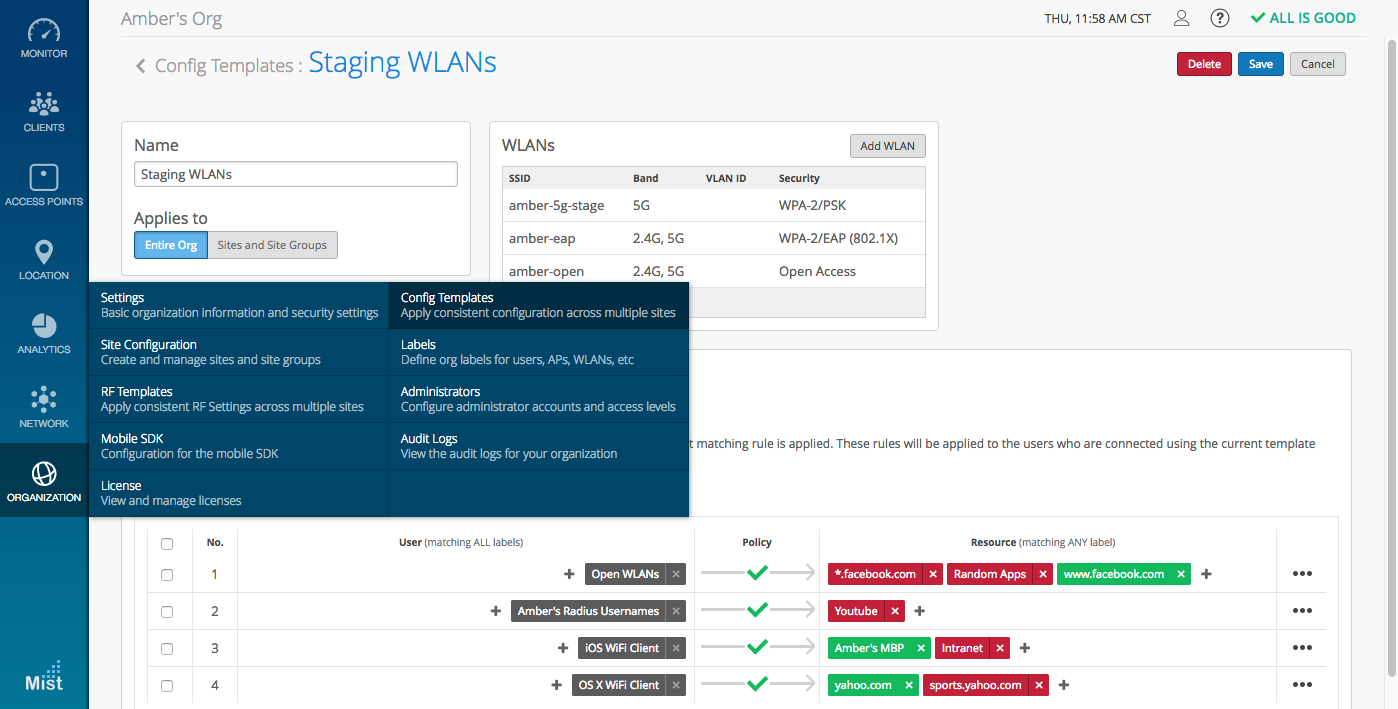1398x709 pixels.
Task: Remove the Amber's MBP resource label
Action: pos(921,648)
